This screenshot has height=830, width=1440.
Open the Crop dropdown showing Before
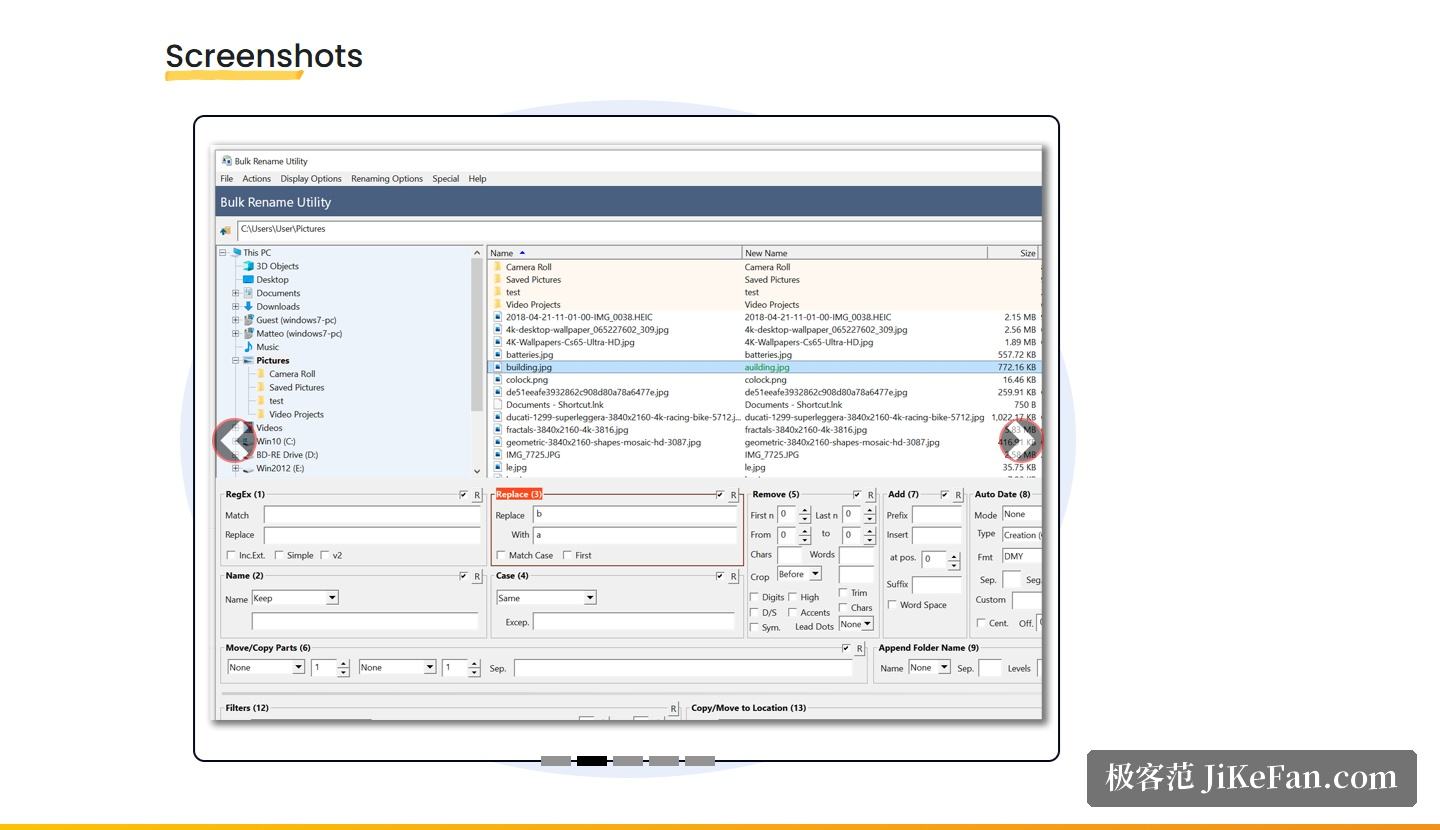pyautogui.click(x=799, y=574)
